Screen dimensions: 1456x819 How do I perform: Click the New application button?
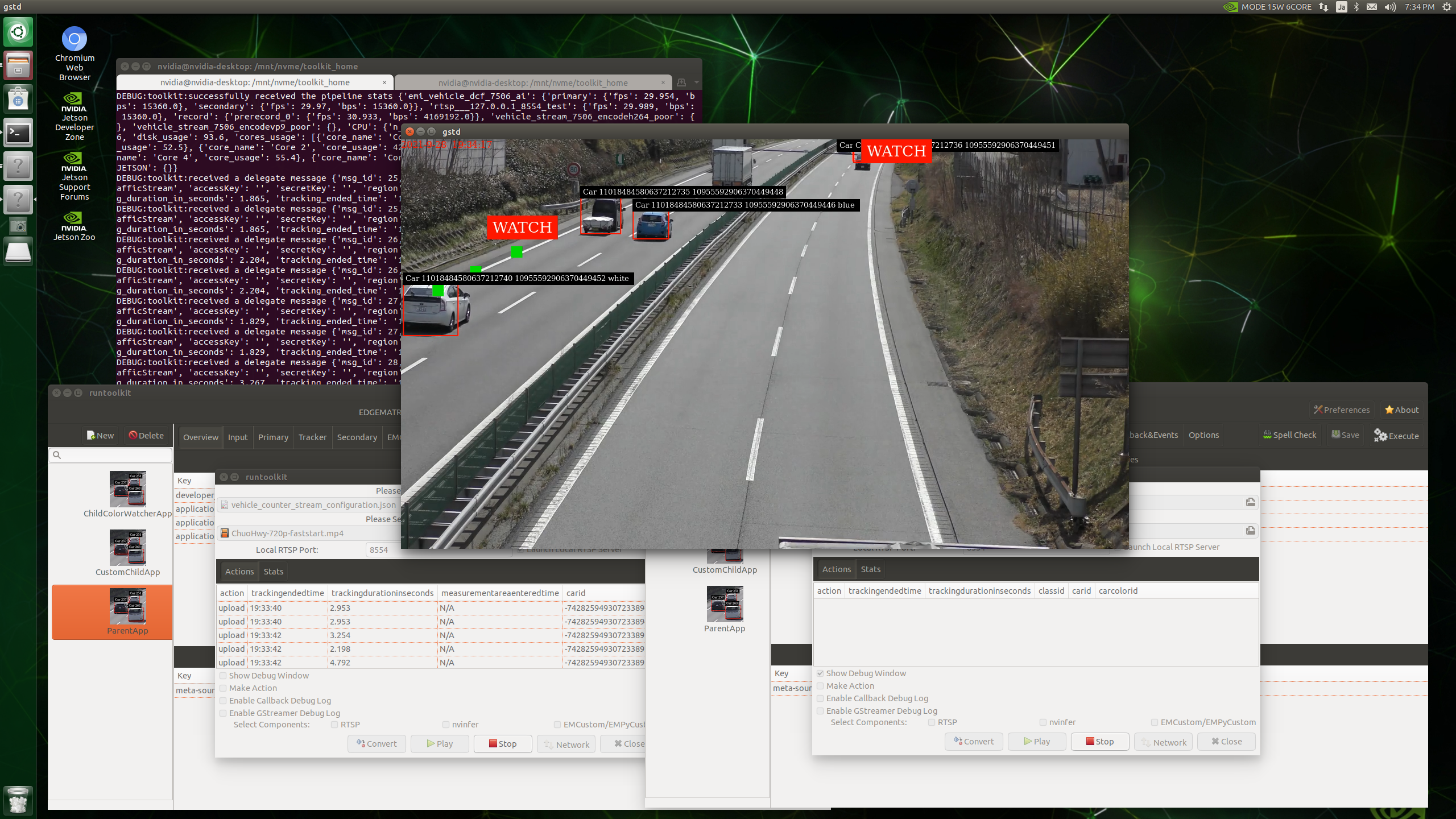pyautogui.click(x=100, y=436)
